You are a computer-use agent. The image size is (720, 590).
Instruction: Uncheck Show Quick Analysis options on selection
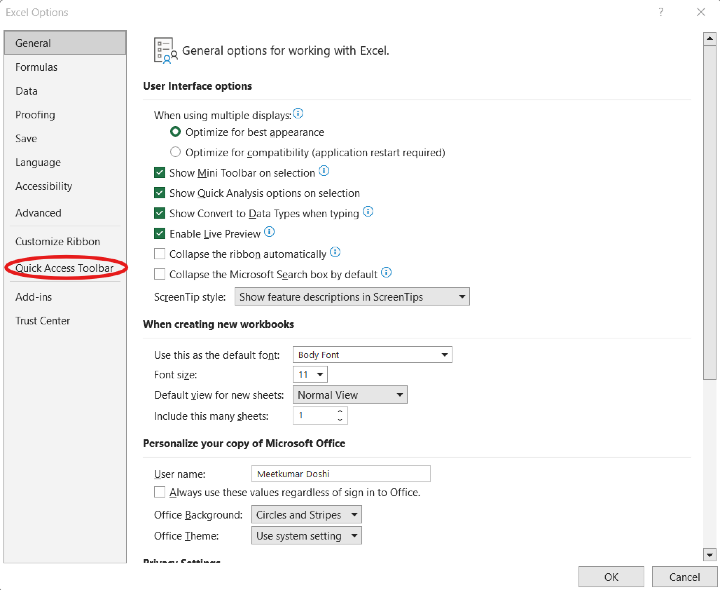point(160,193)
